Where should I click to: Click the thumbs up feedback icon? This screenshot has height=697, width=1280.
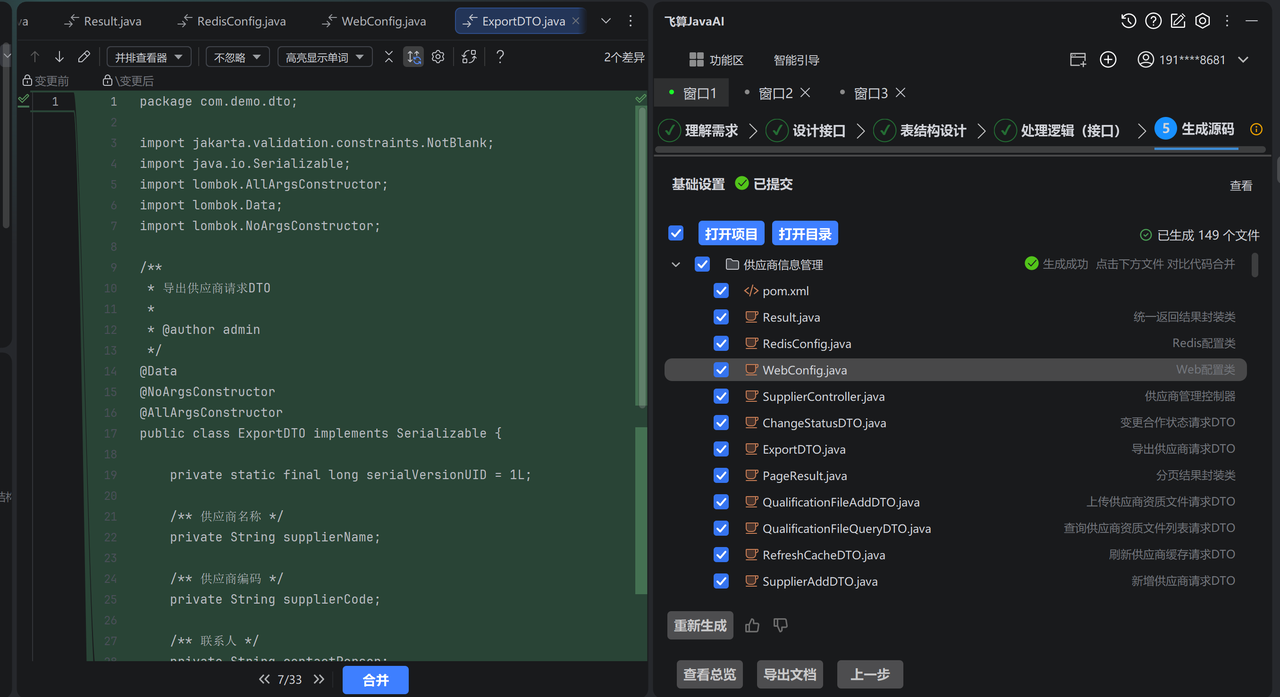pyautogui.click(x=752, y=626)
